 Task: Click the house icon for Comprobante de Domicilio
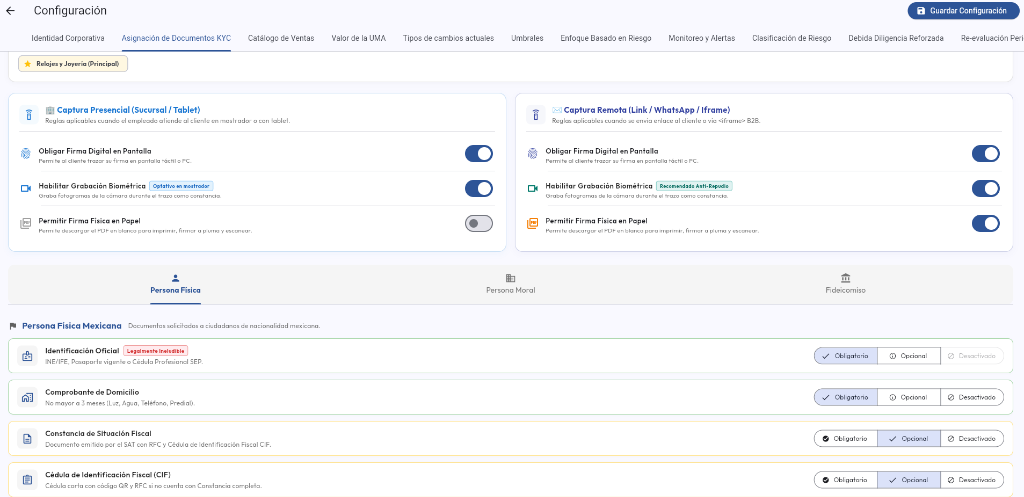click(x=27, y=397)
